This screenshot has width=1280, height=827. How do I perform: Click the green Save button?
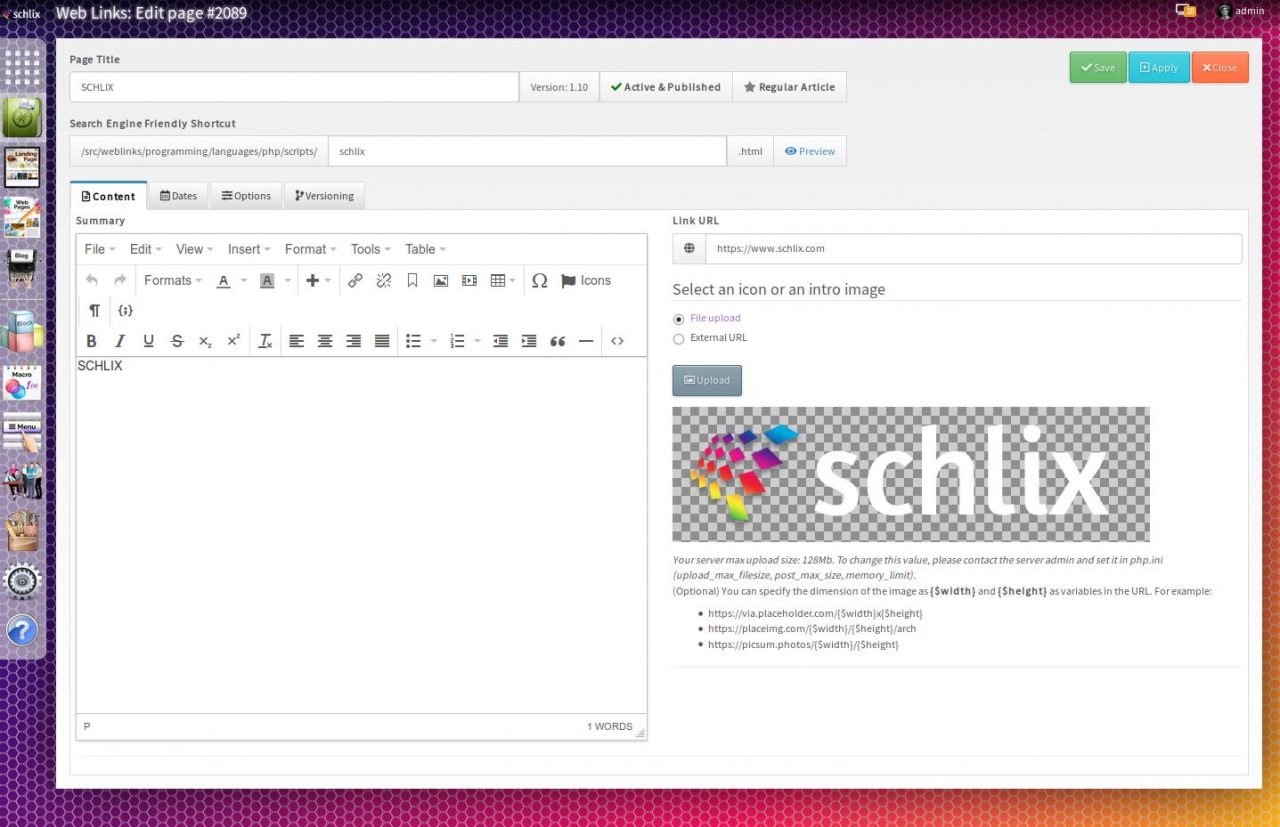[1098, 67]
